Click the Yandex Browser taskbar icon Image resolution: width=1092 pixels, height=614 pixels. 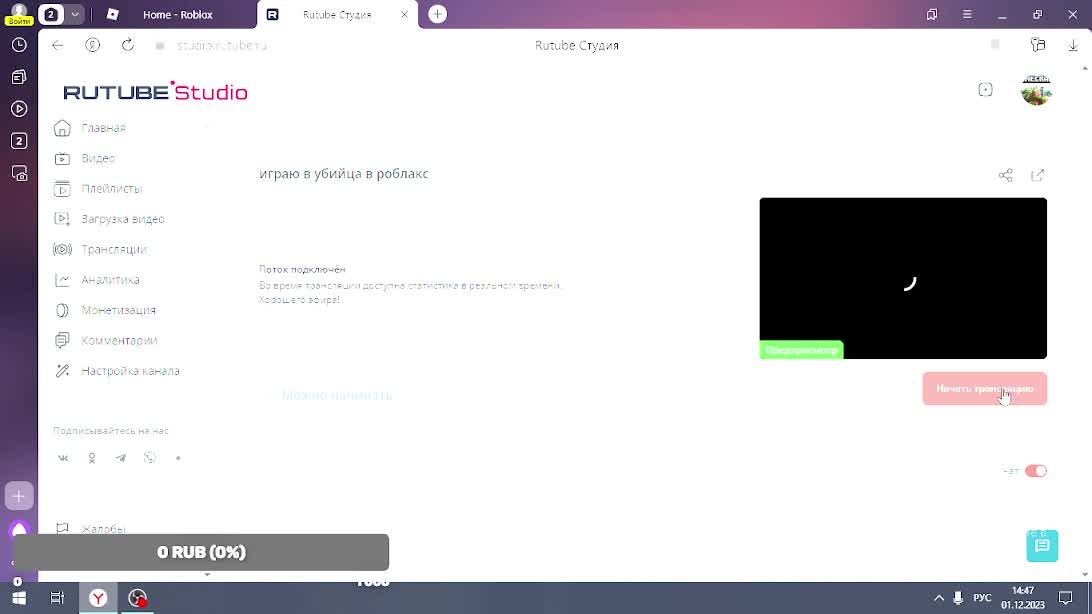[98, 598]
